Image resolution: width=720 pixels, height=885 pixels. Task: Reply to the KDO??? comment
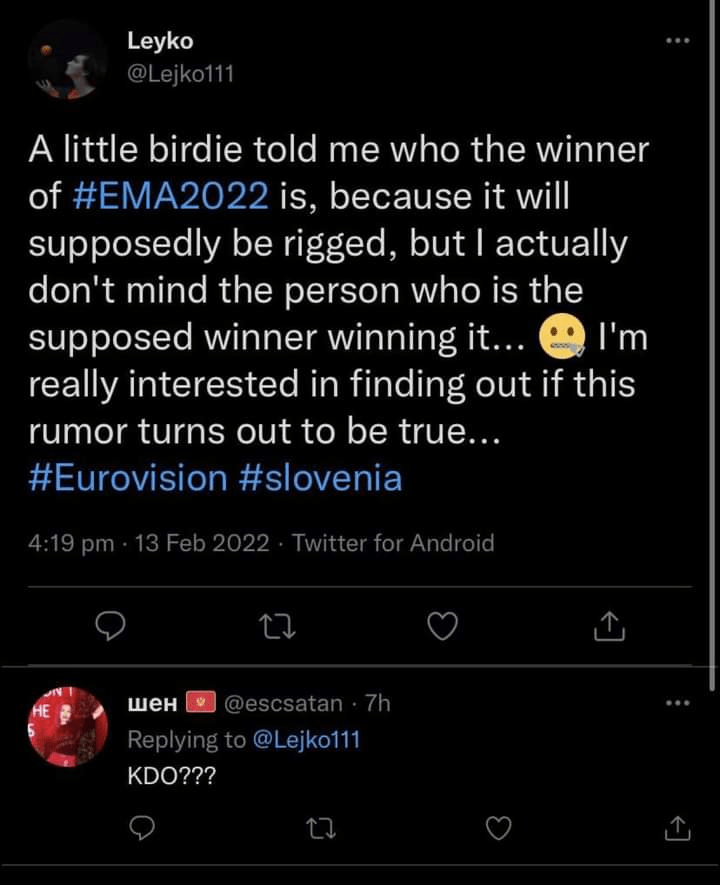[x=144, y=826]
